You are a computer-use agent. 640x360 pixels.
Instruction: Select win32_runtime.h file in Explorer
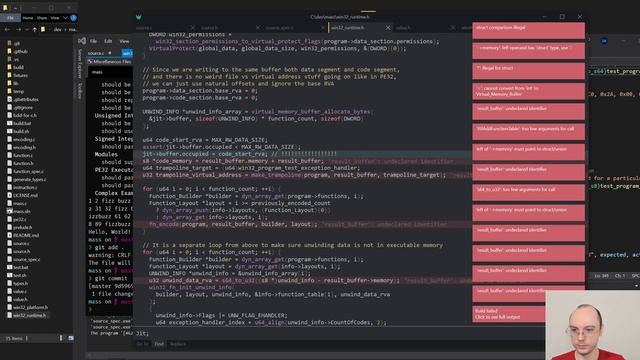(27, 316)
